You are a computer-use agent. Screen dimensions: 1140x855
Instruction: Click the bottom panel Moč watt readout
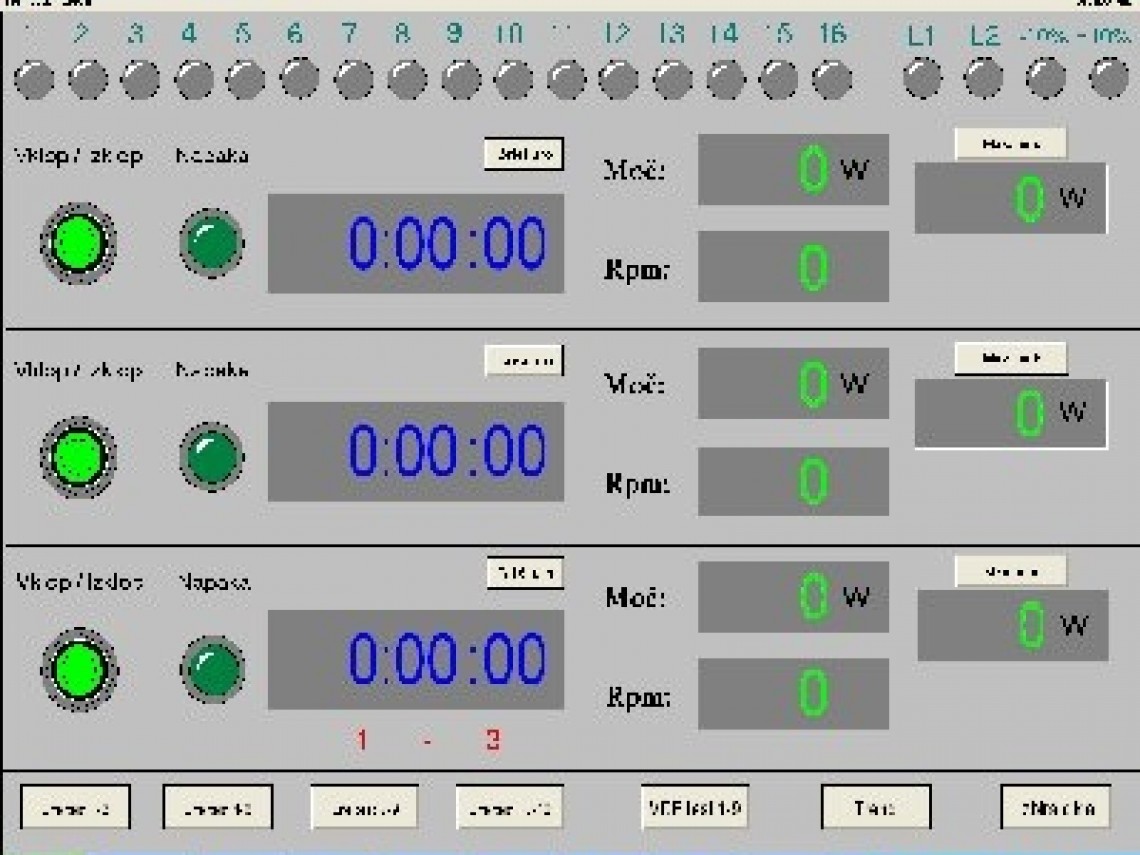click(x=793, y=597)
